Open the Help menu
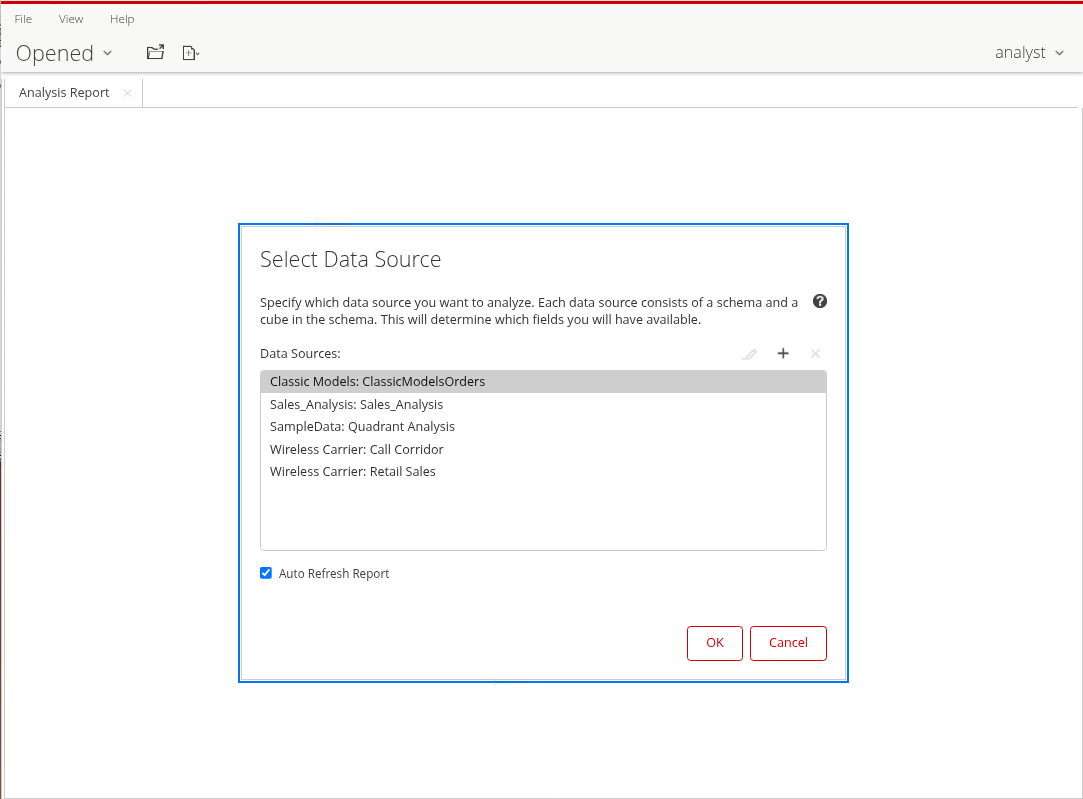Image resolution: width=1083 pixels, height=799 pixels. [122, 19]
